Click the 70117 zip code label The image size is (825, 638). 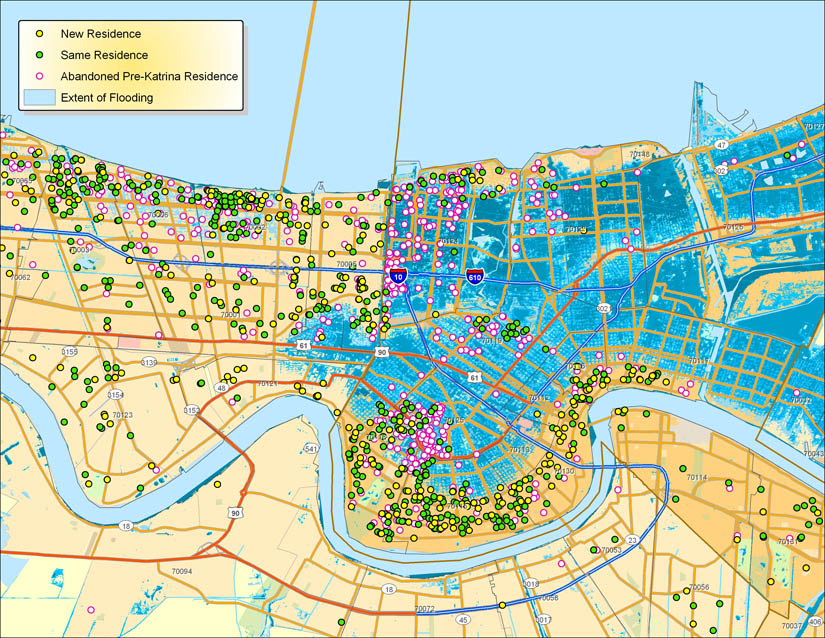[x=699, y=361]
